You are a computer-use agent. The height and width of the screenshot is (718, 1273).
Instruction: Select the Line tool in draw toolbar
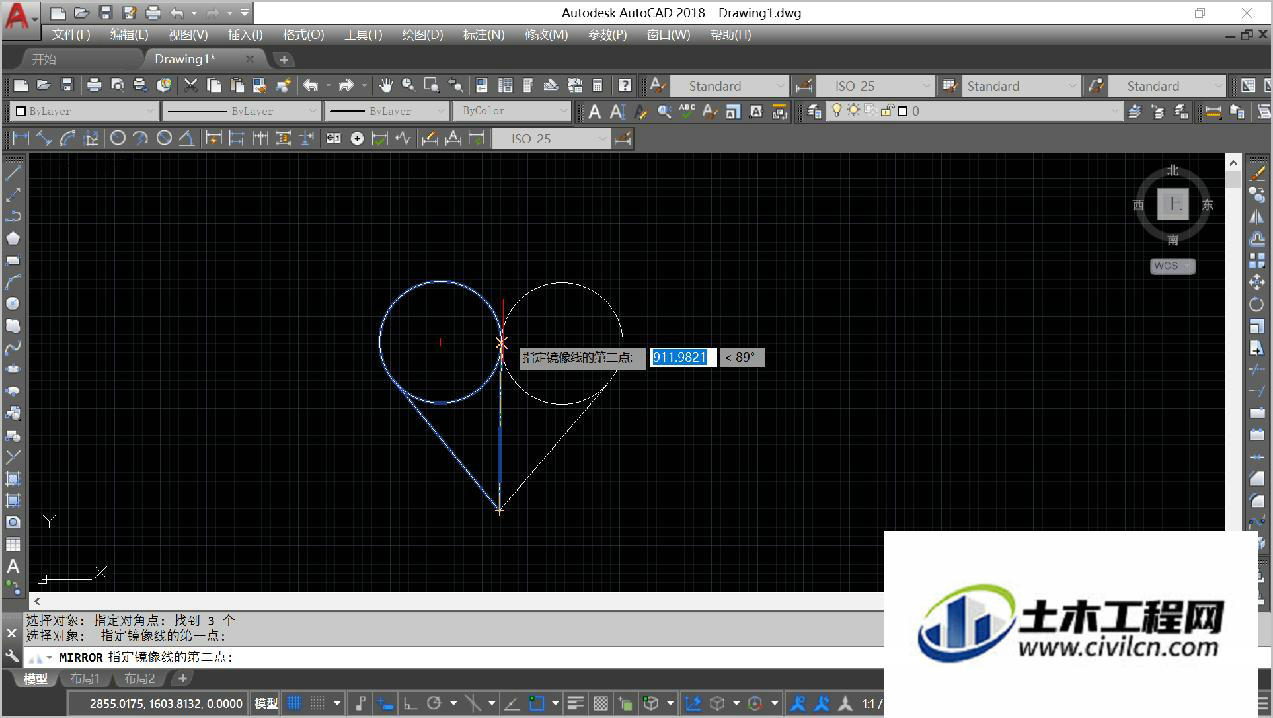(x=13, y=173)
